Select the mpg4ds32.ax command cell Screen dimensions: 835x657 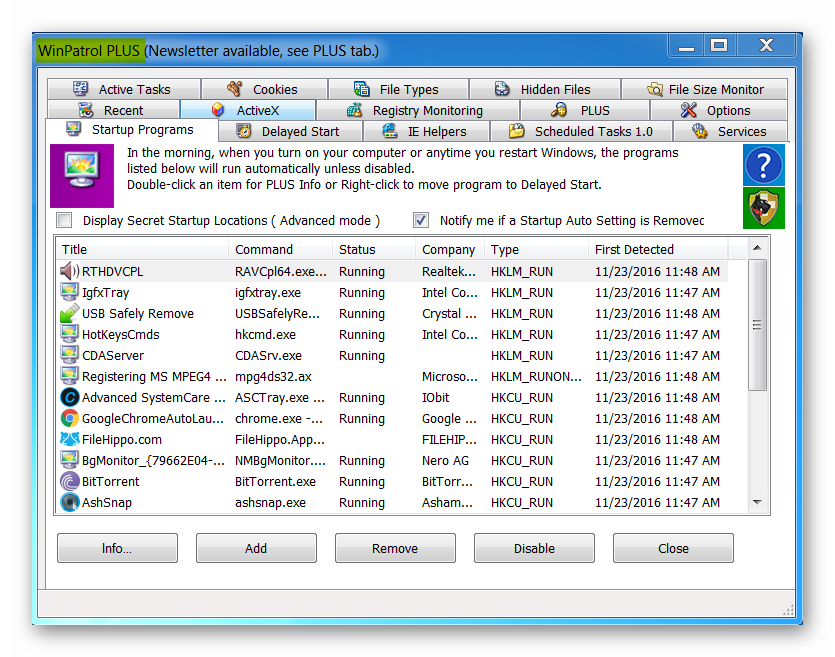tap(273, 376)
